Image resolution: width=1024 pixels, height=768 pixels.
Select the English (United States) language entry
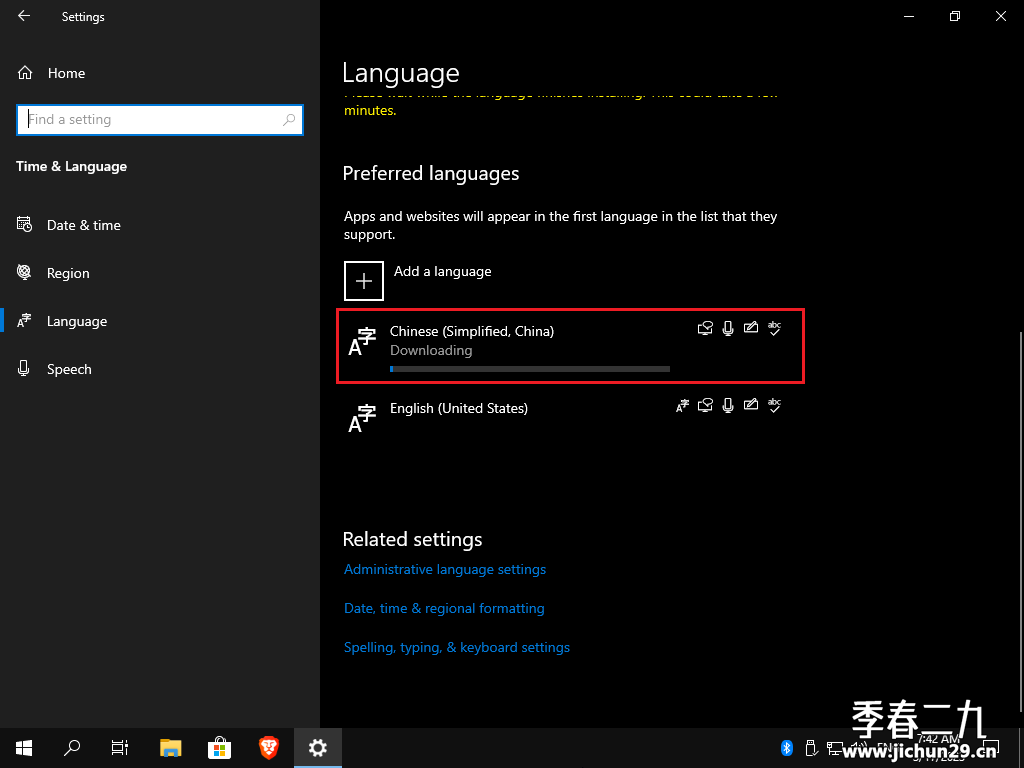point(569,418)
